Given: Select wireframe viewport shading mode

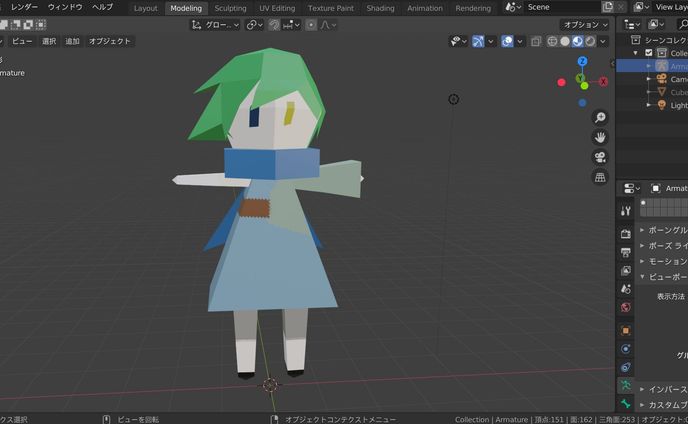Looking at the screenshot, I should (551, 41).
